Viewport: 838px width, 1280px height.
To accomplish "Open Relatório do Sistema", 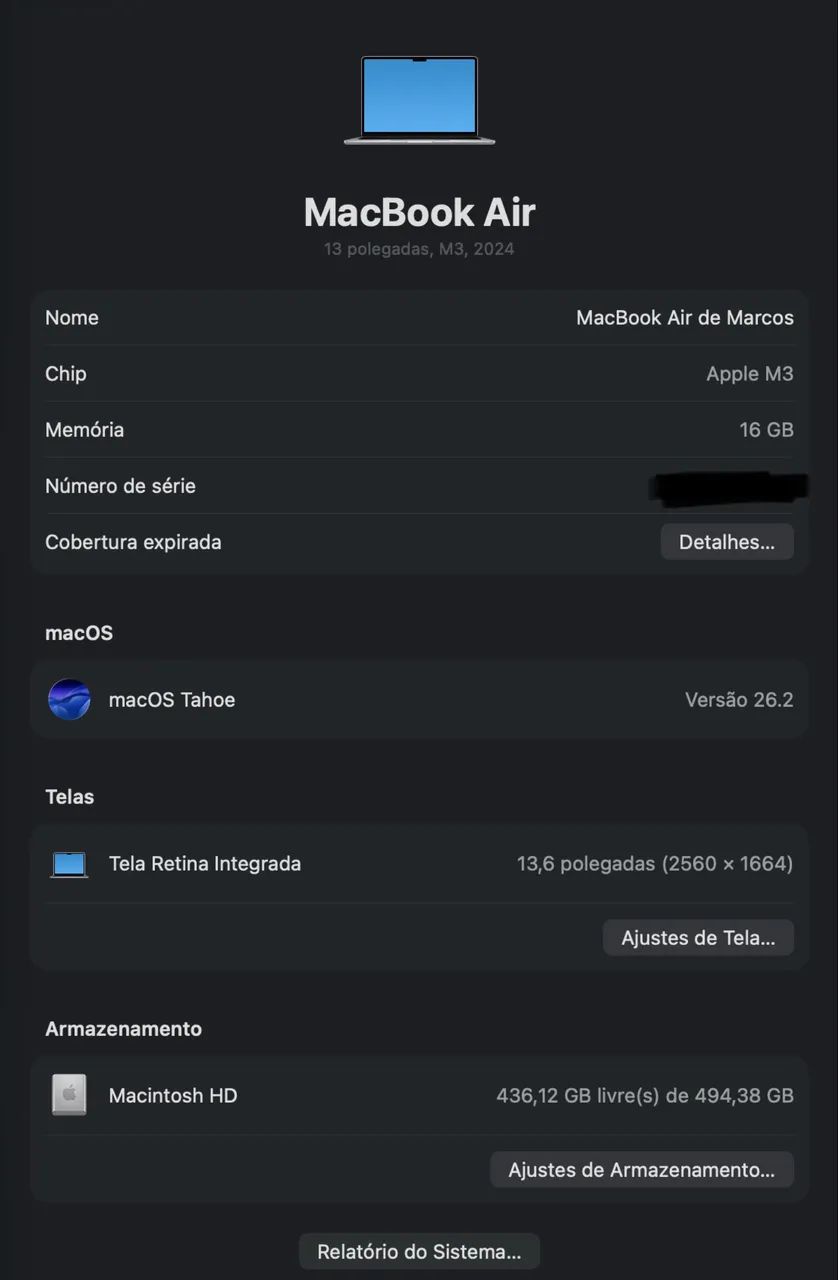I will 419,1251.
